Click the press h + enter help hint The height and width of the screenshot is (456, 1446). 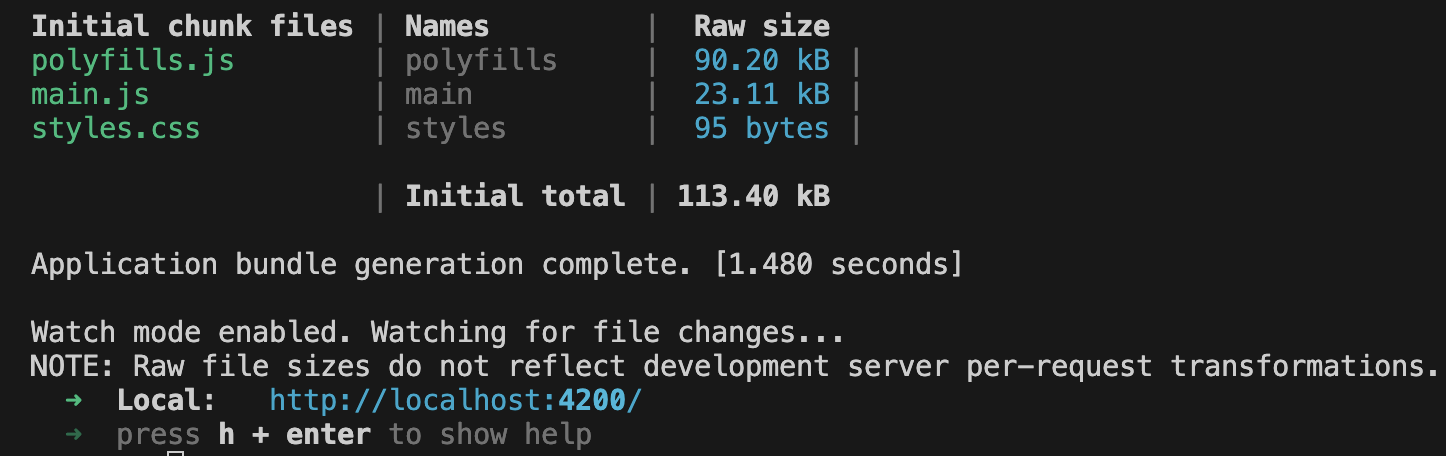354,436
